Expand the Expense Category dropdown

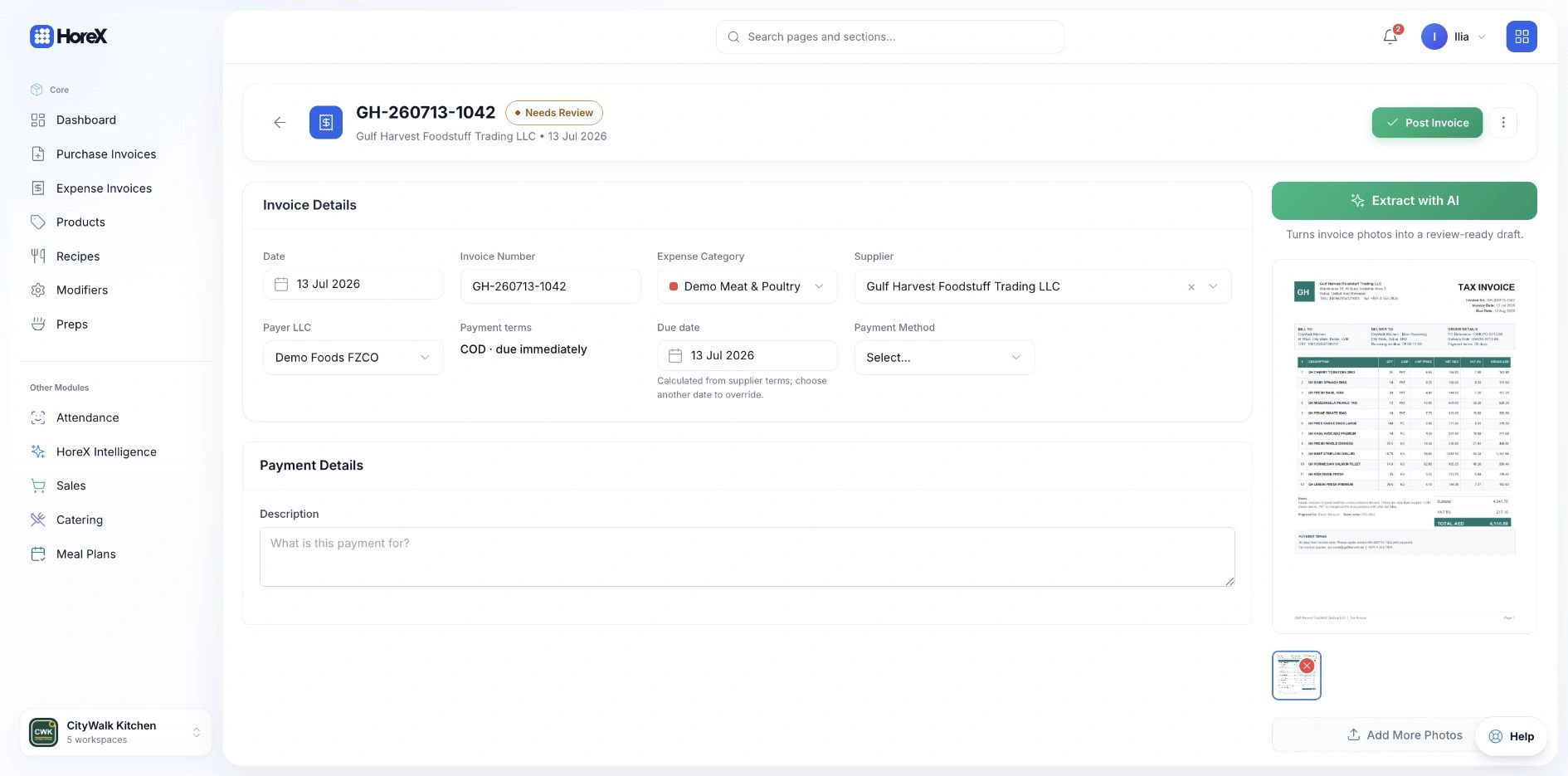pos(747,286)
